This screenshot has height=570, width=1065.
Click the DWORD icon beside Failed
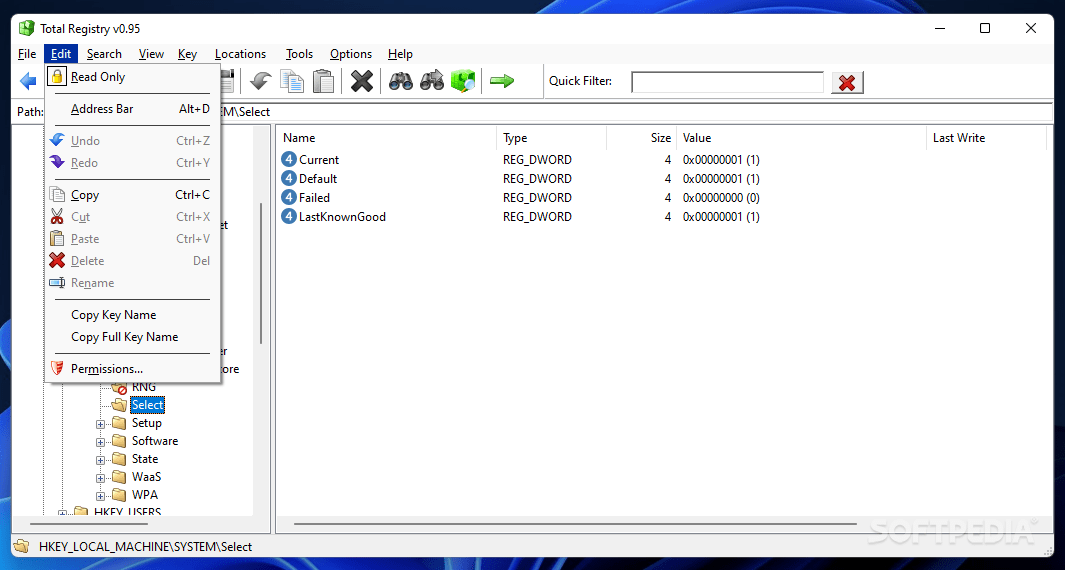tap(289, 198)
